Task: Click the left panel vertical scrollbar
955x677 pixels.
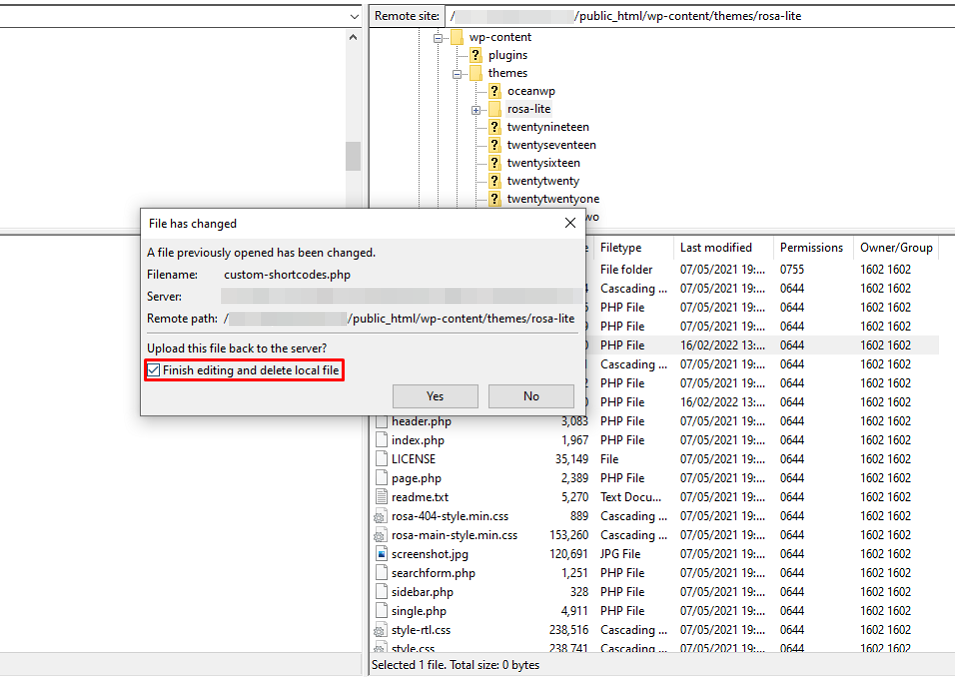Action: tap(351, 156)
